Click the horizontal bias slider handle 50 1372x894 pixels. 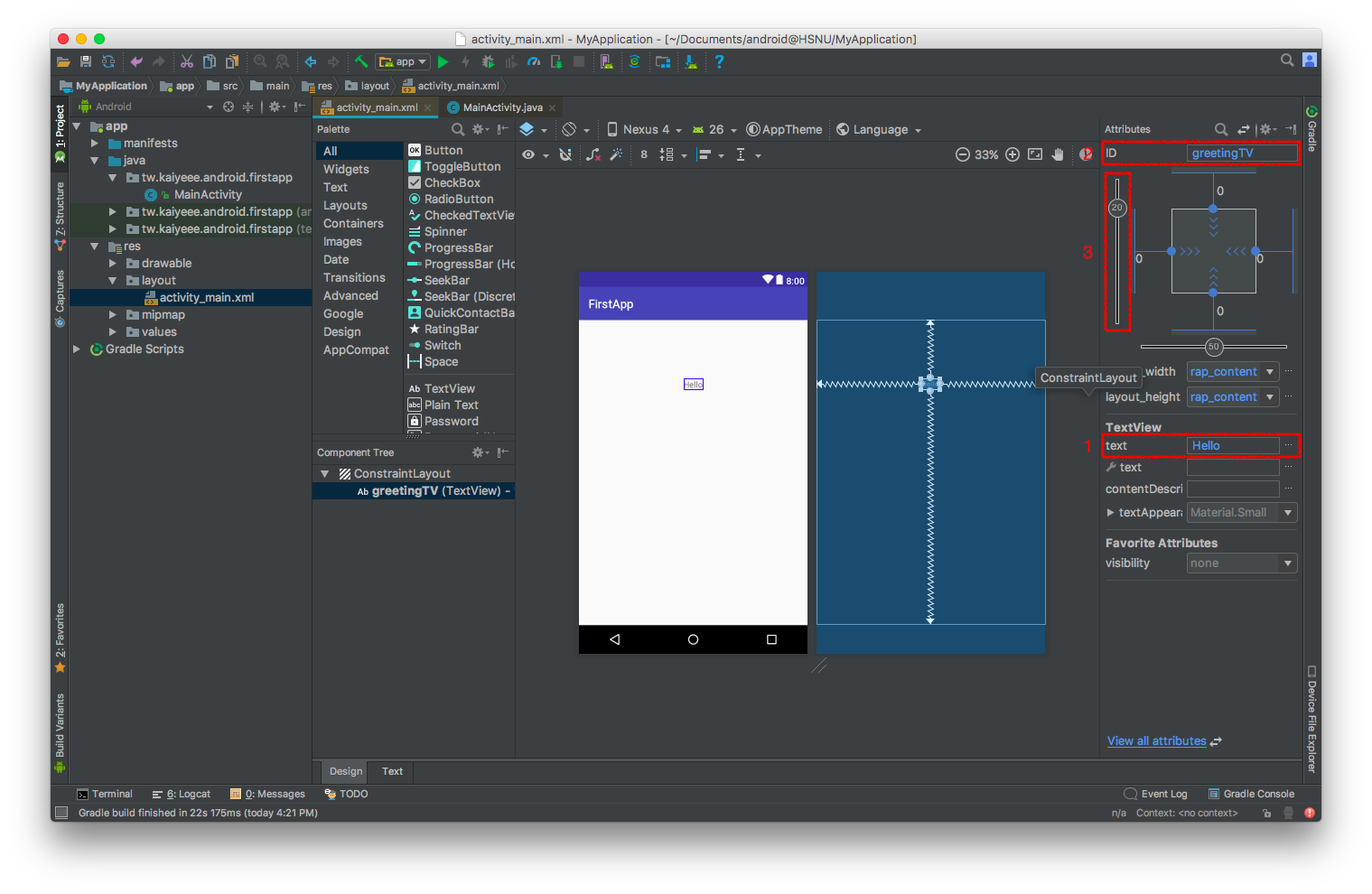[x=1213, y=347]
